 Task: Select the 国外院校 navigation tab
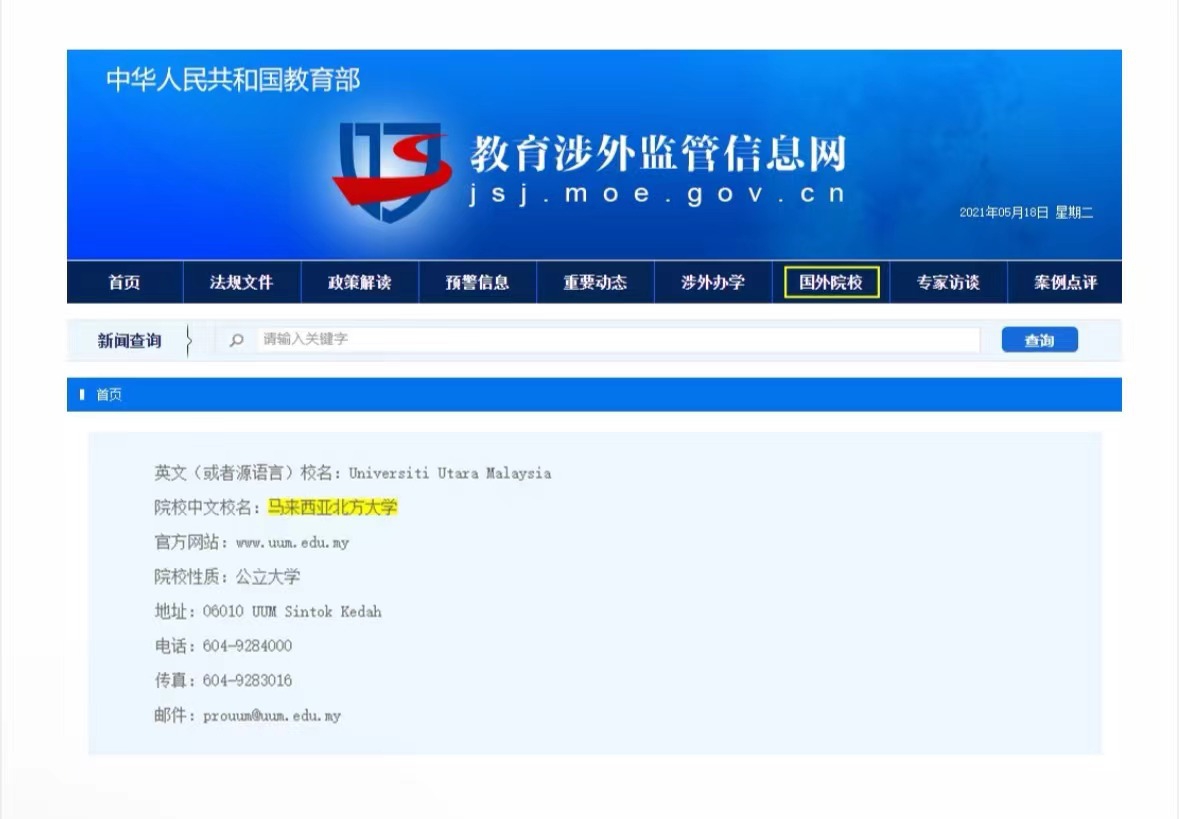pos(831,282)
